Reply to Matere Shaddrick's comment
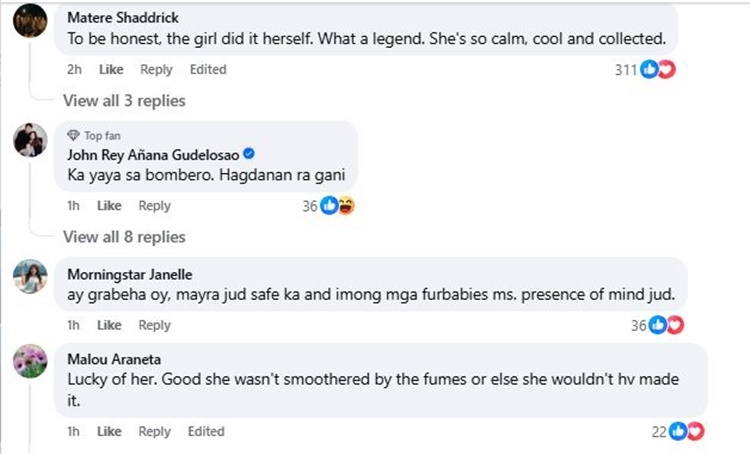Viewport: 750px width, 454px height. pos(155,70)
